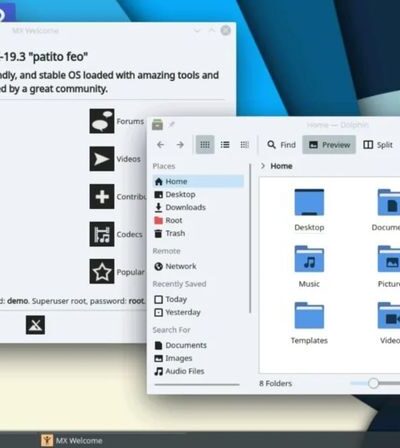The image size is (400, 448).
Task: Click the 8 Folders status text
Action: [276, 383]
